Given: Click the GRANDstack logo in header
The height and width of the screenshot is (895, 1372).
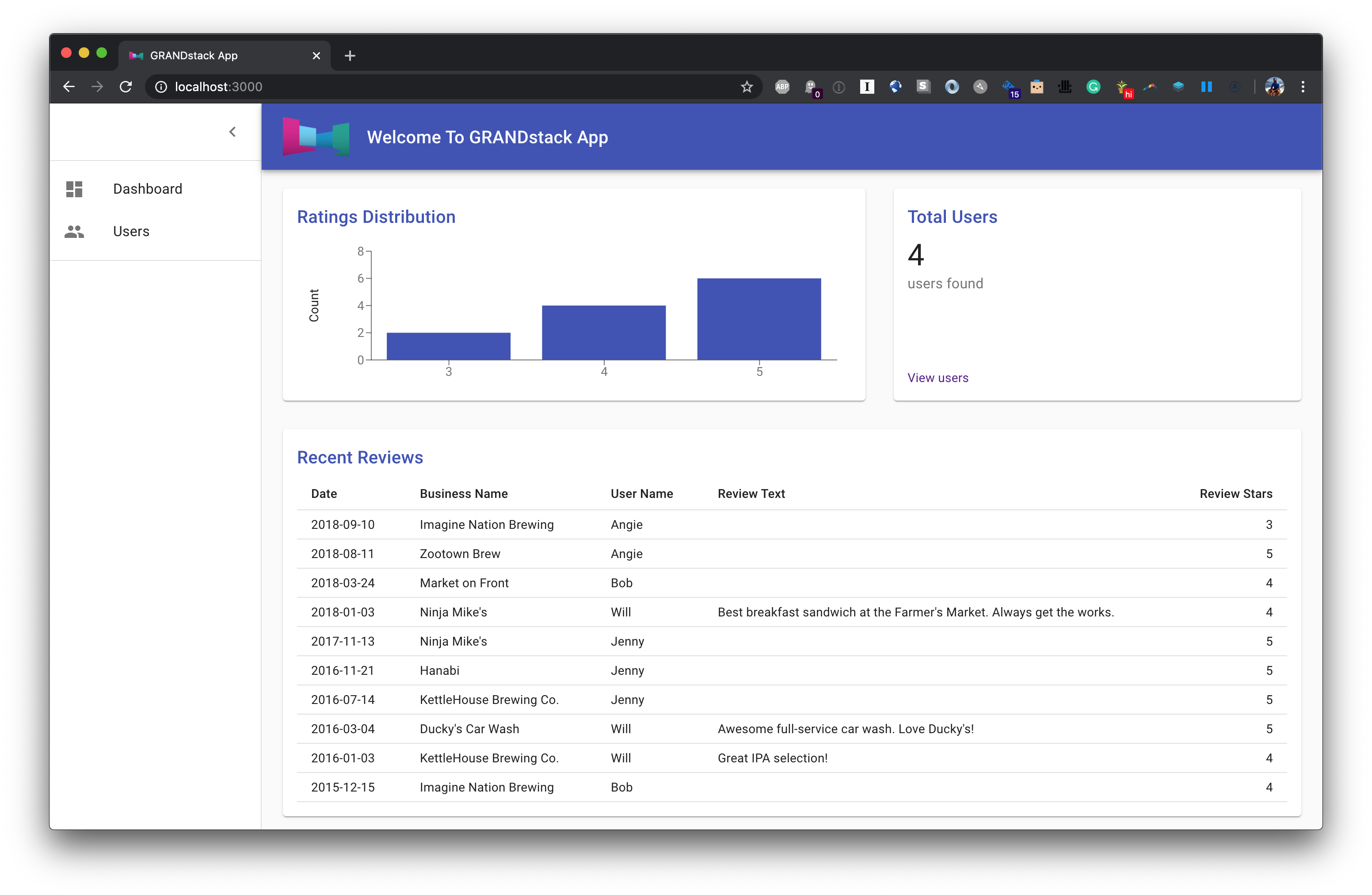Looking at the screenshot, I should click(x=316, y=137).
